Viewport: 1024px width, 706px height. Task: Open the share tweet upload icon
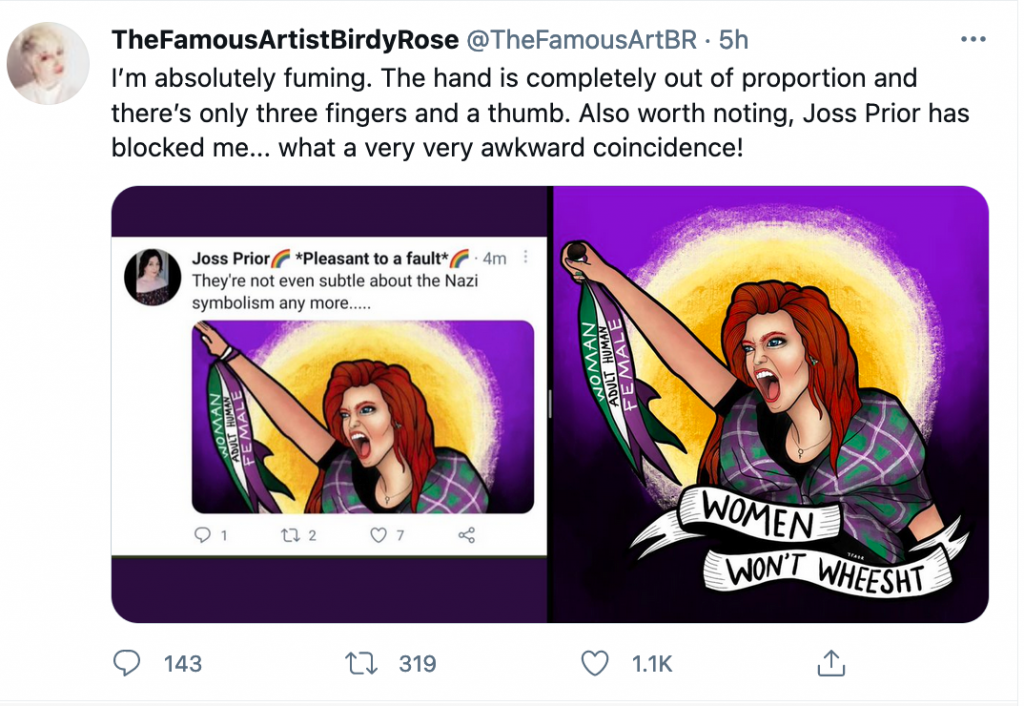832,662
